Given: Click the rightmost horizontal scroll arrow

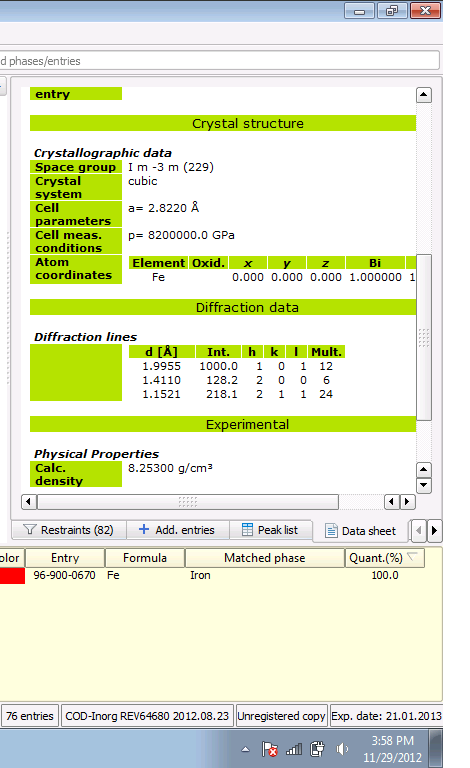Looking at the screenshot, I should [x=408, y=502].
